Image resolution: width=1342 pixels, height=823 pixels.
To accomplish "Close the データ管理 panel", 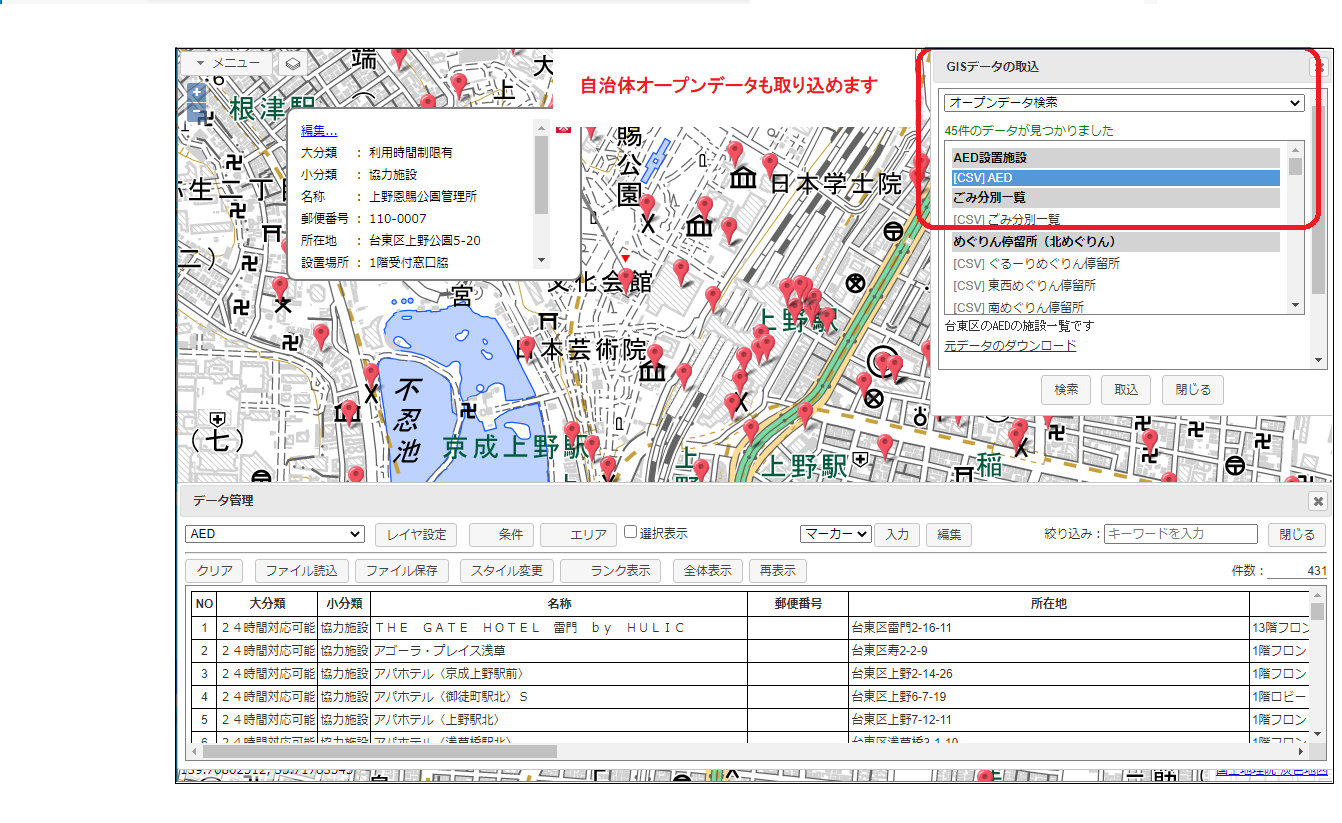I will click(1318, 501).
